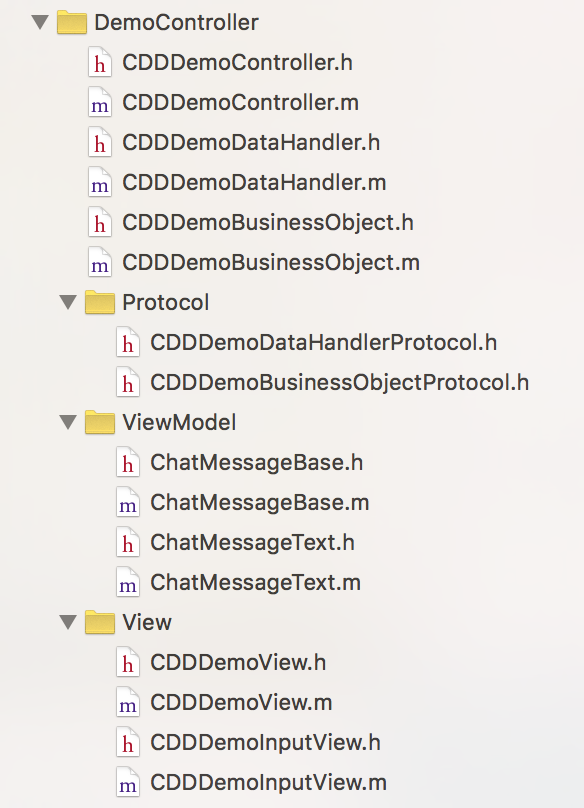Click the .m icon beside CDDDemoController.m
584x808 pixels.
(x=99, y=101)
